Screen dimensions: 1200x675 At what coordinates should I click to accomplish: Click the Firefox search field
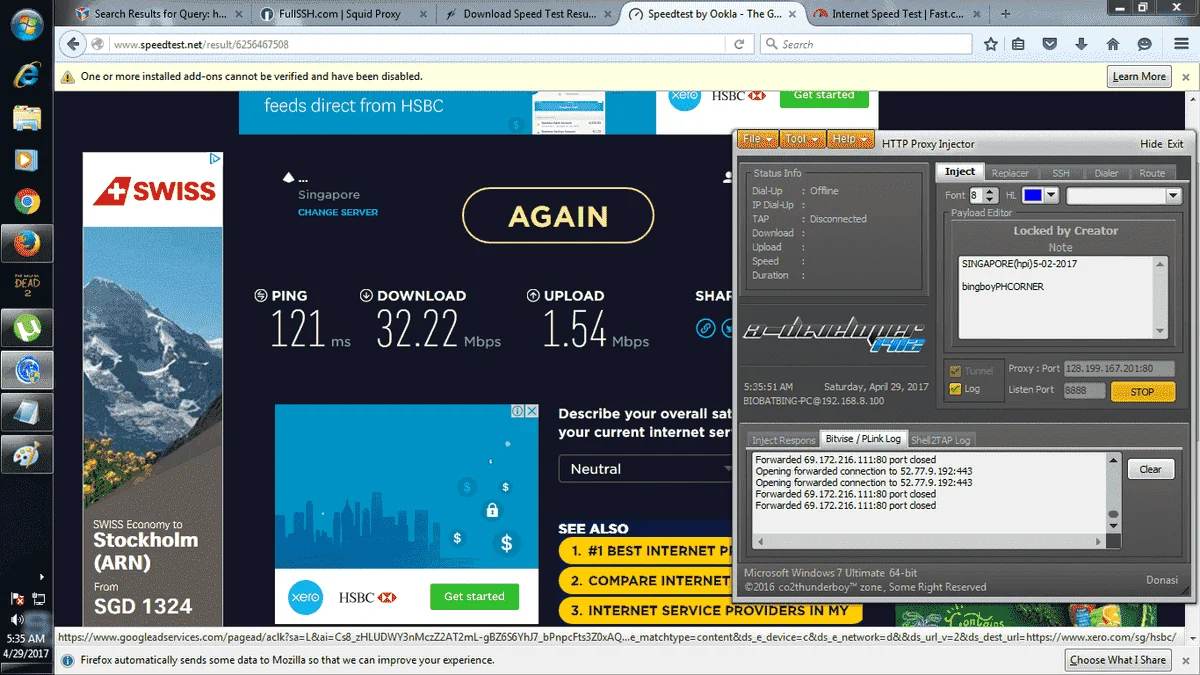tap(866, 44)
